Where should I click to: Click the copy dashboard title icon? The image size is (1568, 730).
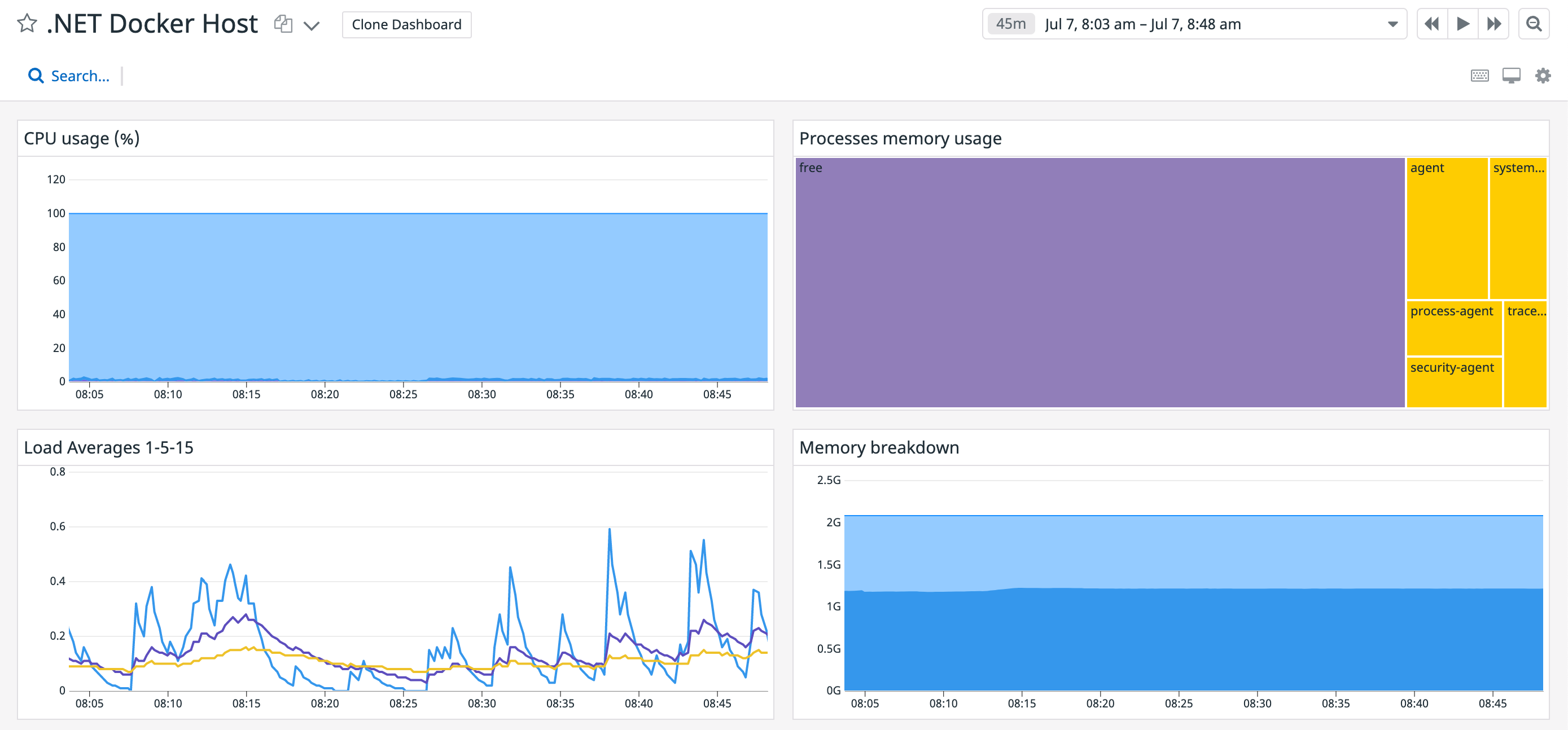click(283, 23)
